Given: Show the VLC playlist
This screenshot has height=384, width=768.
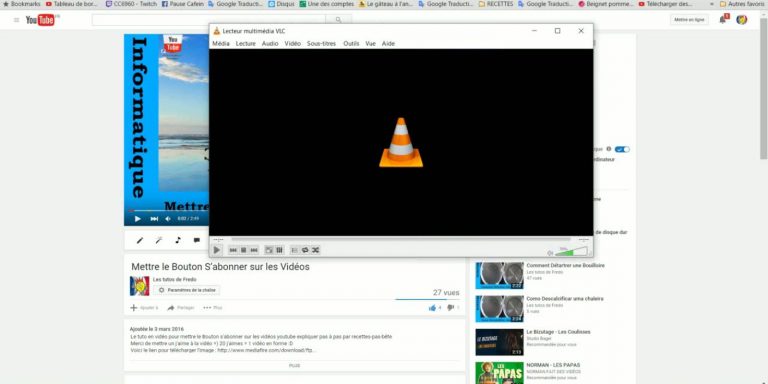Looking at the screenshot, I should [294, 250].
